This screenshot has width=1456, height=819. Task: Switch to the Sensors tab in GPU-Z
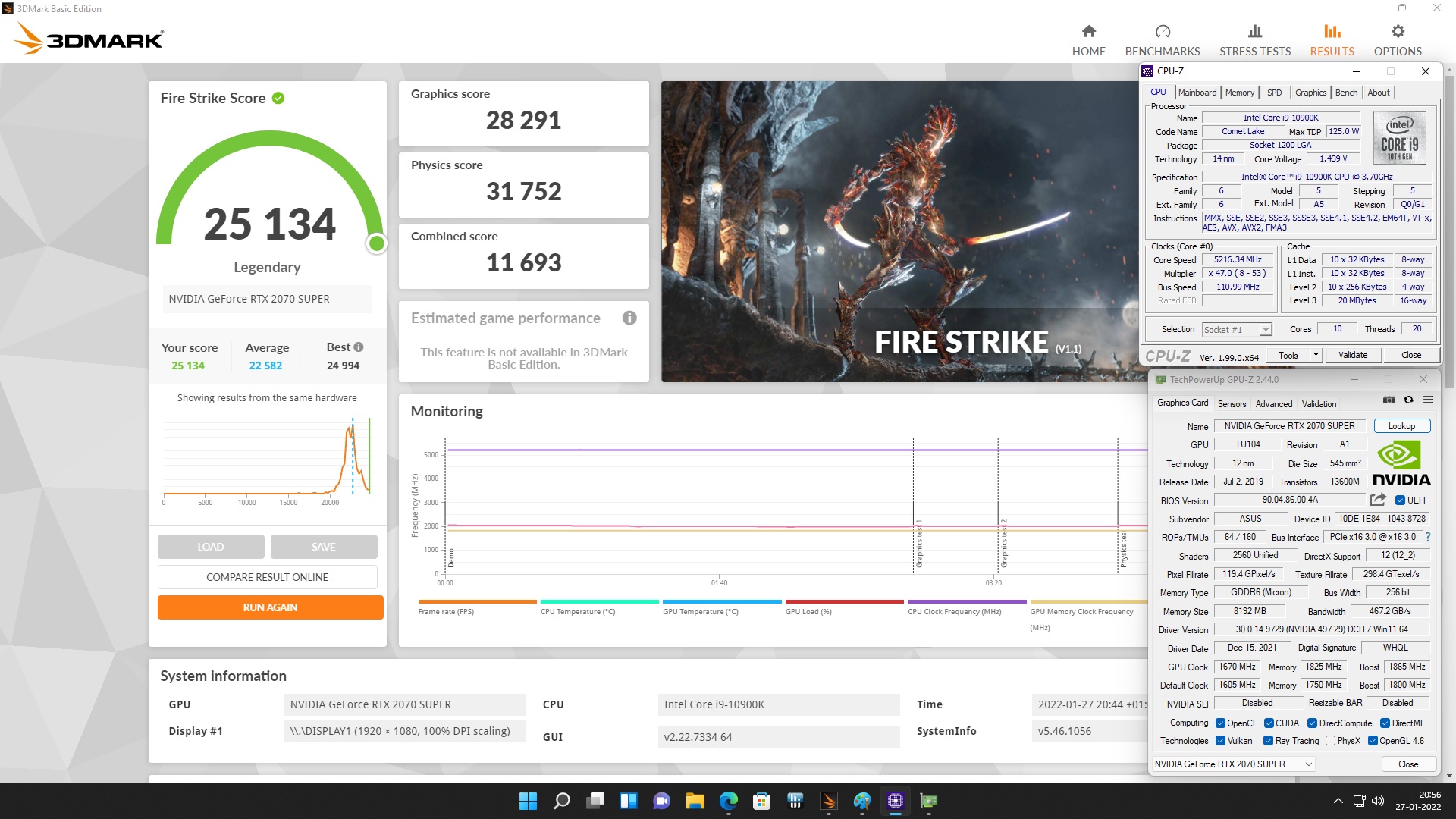click(1232, 404)
